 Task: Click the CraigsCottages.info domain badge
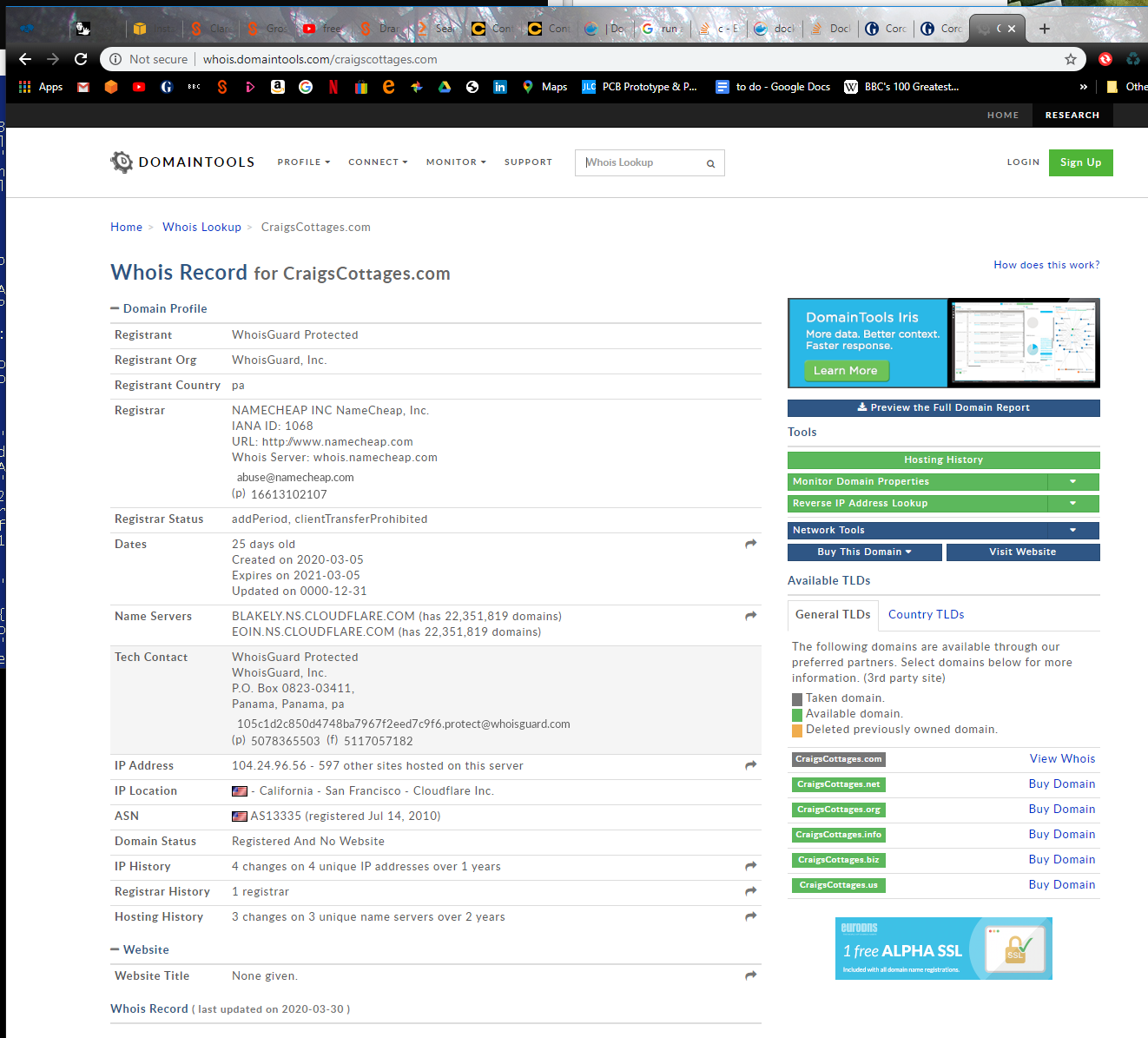click(839, 835)
